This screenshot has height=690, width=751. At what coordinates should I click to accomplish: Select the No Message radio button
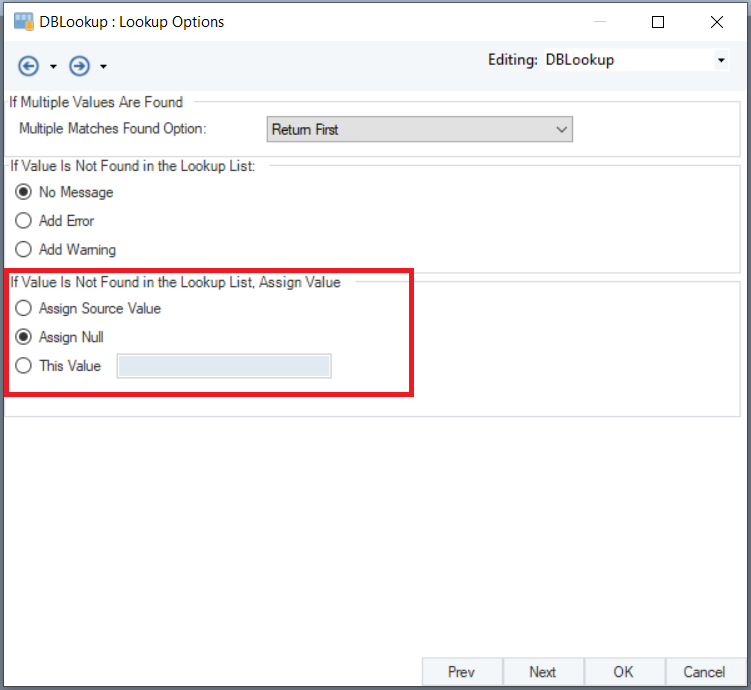coord(24,192)
